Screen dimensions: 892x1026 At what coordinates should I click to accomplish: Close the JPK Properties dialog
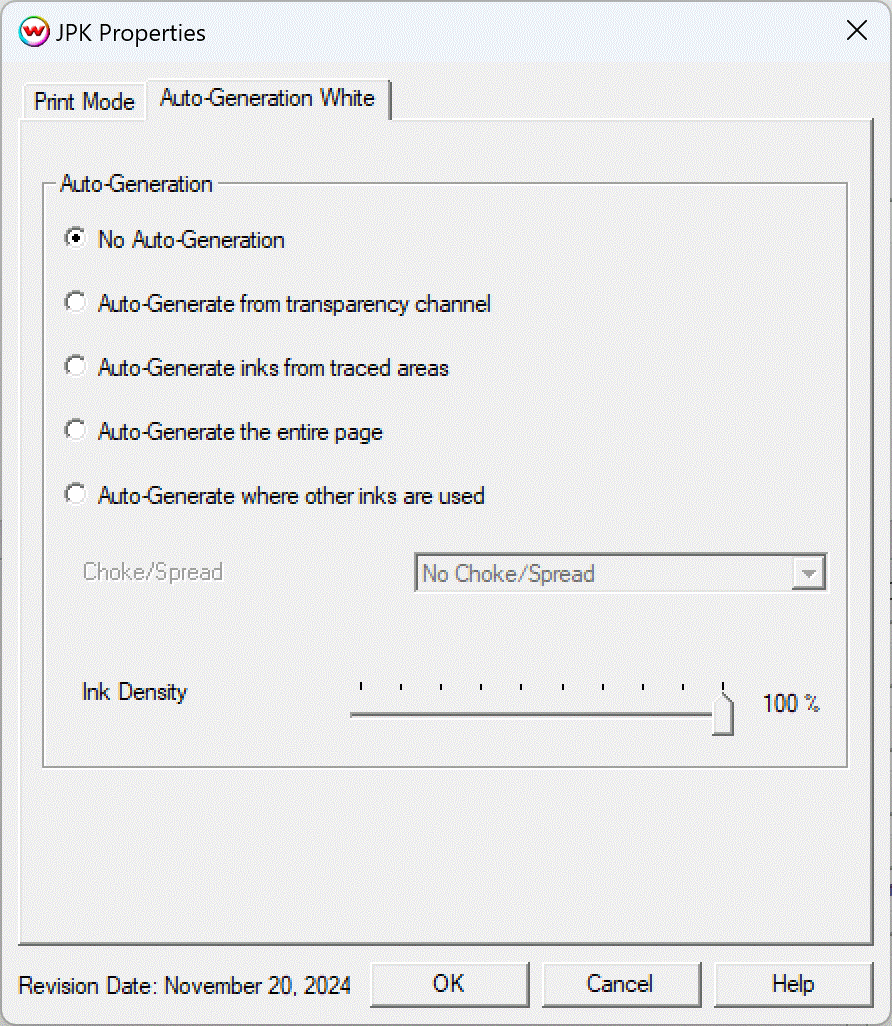(857, 31)
